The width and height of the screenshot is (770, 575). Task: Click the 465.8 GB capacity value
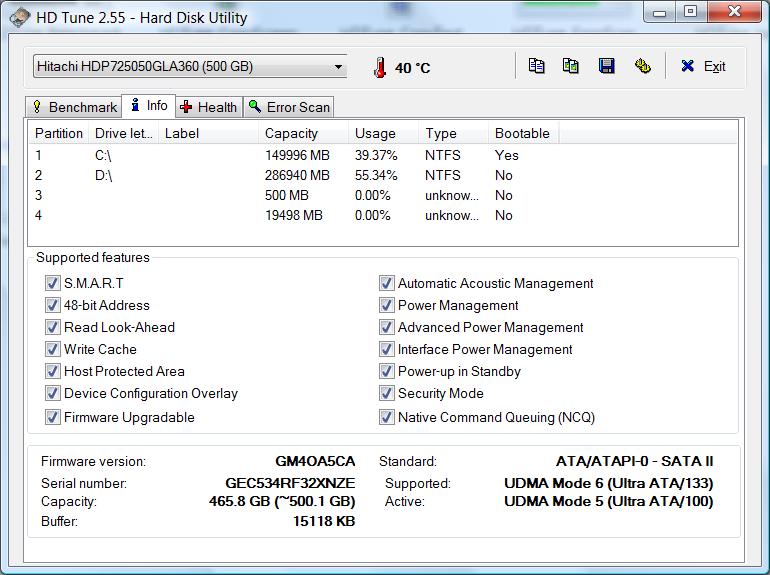pos(282,501)
